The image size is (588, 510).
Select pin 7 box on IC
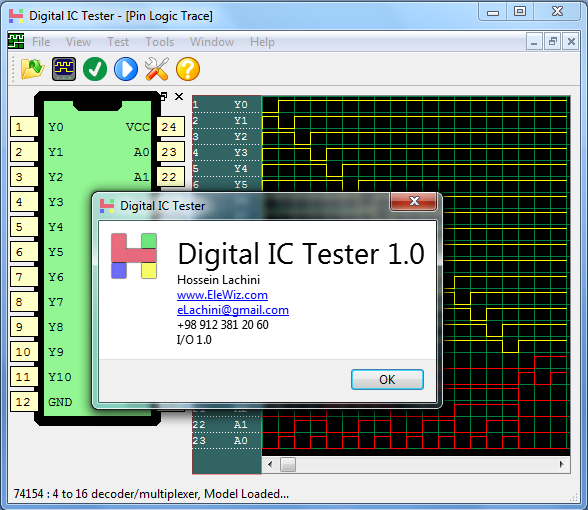click(x=24, y=277)
